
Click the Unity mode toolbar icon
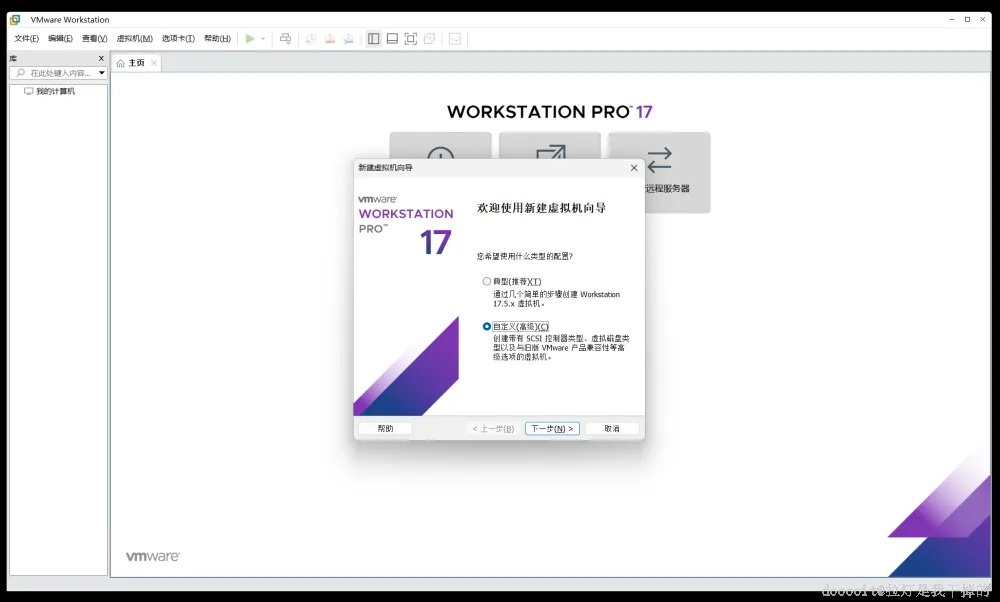(x=429, y=39)
